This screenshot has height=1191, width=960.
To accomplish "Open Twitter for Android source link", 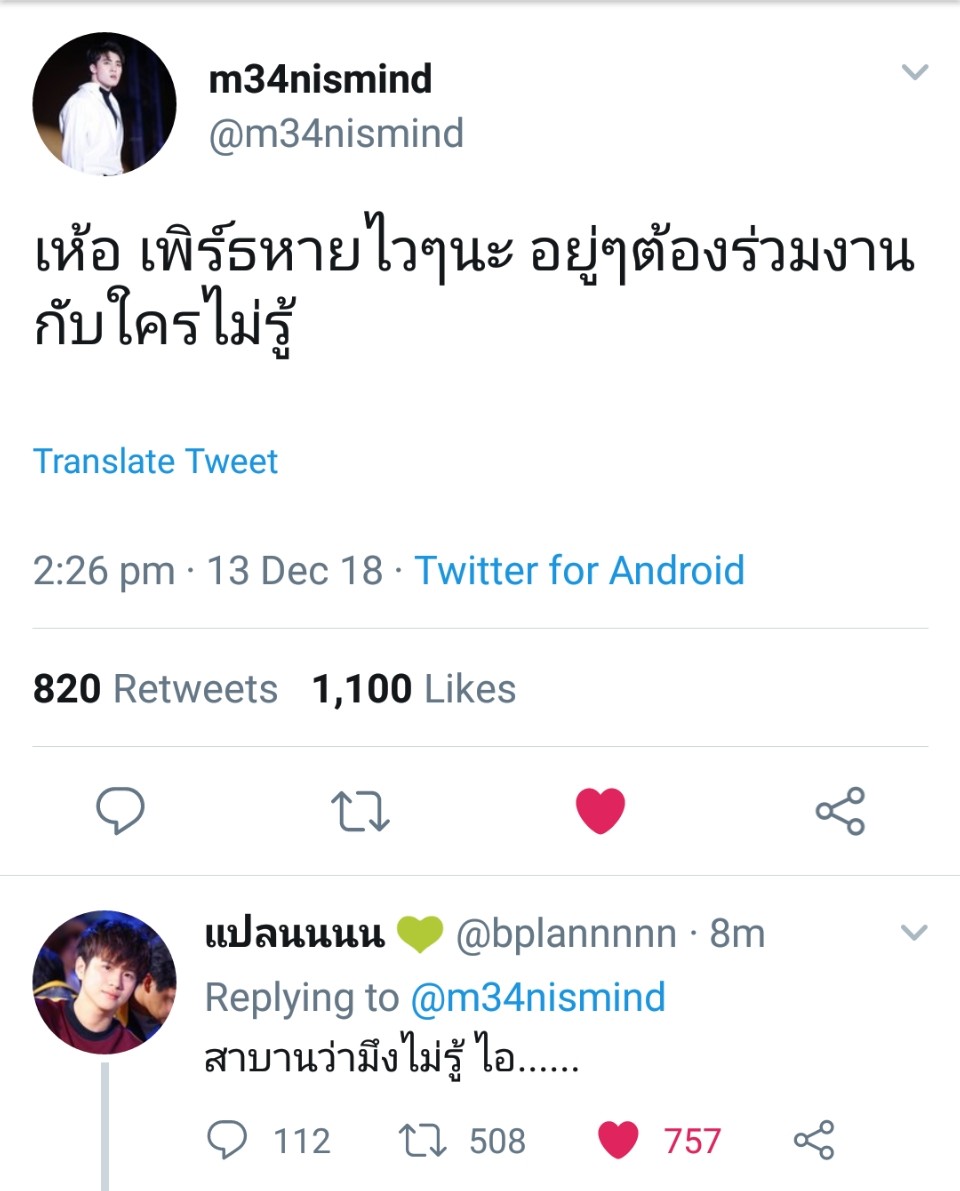I will 580,570.
